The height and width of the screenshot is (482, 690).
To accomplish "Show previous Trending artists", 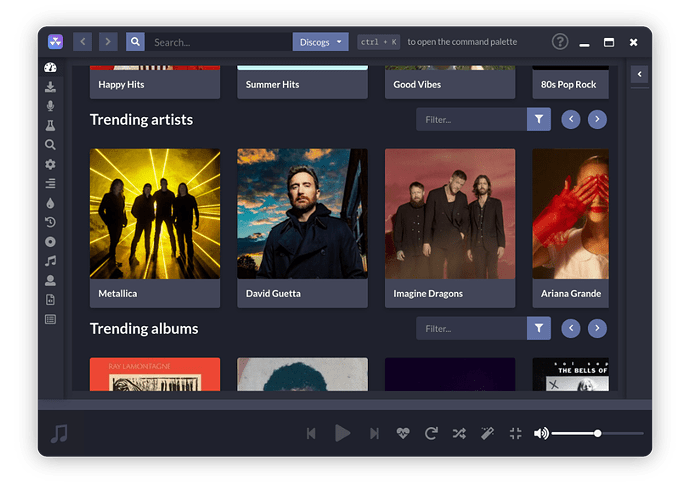I will (571, 119).
